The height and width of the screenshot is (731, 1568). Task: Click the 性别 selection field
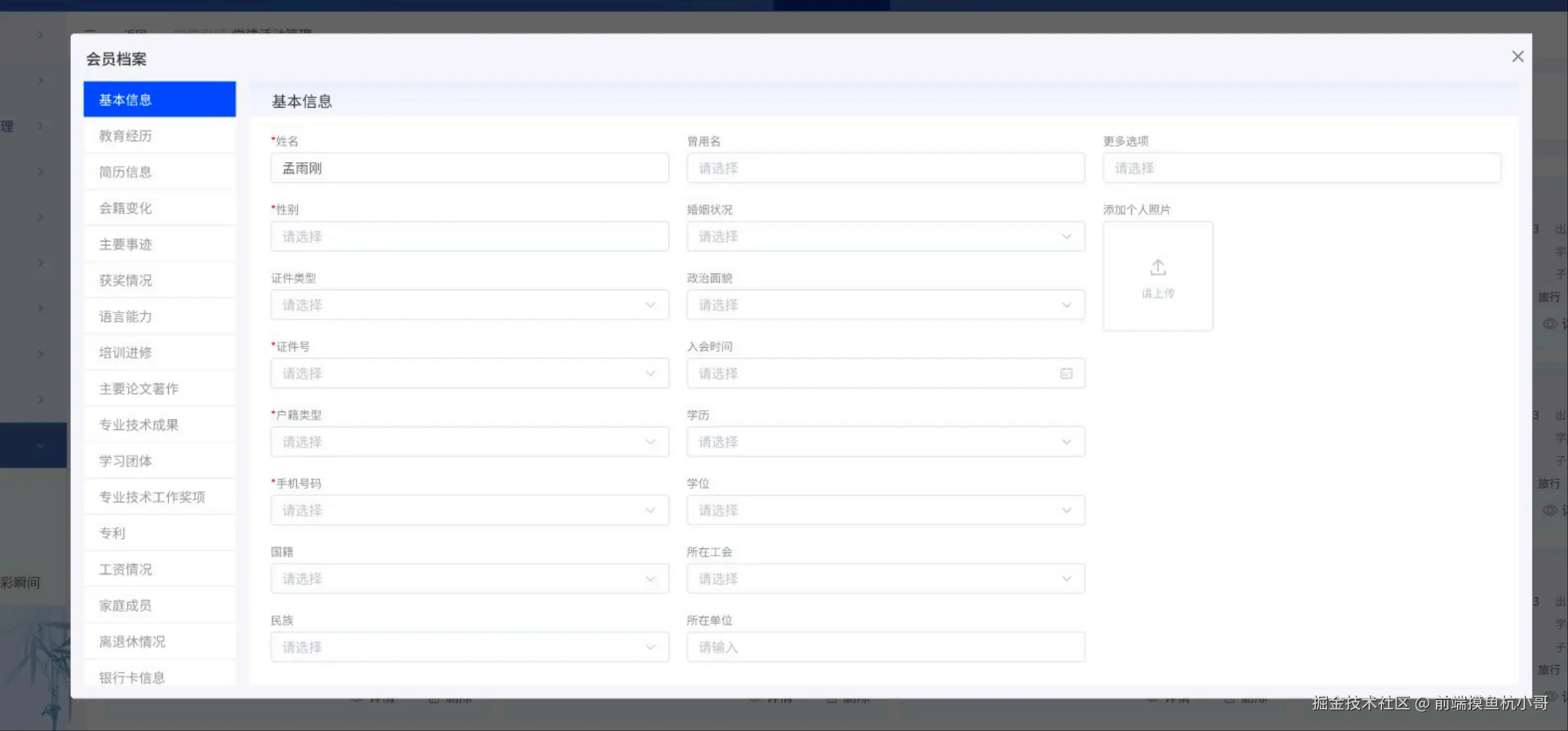[469, 237]
